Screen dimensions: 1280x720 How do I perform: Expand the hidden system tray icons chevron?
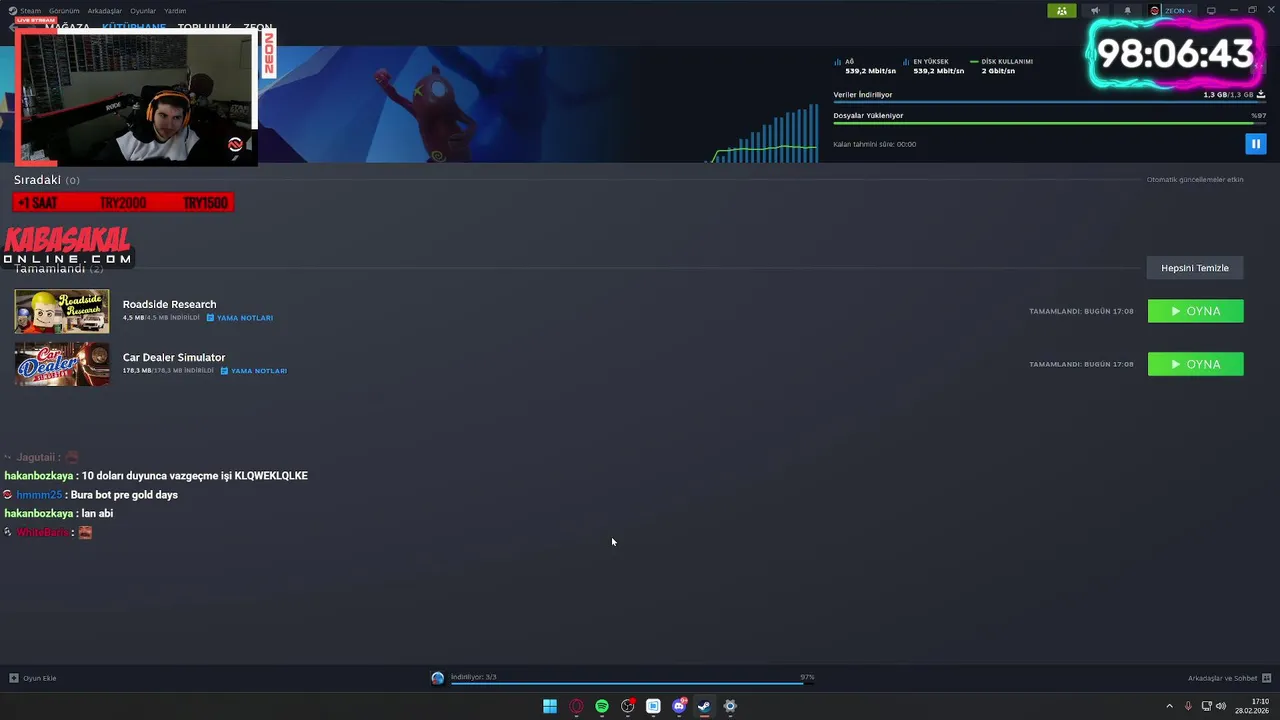coord(1169,706)
